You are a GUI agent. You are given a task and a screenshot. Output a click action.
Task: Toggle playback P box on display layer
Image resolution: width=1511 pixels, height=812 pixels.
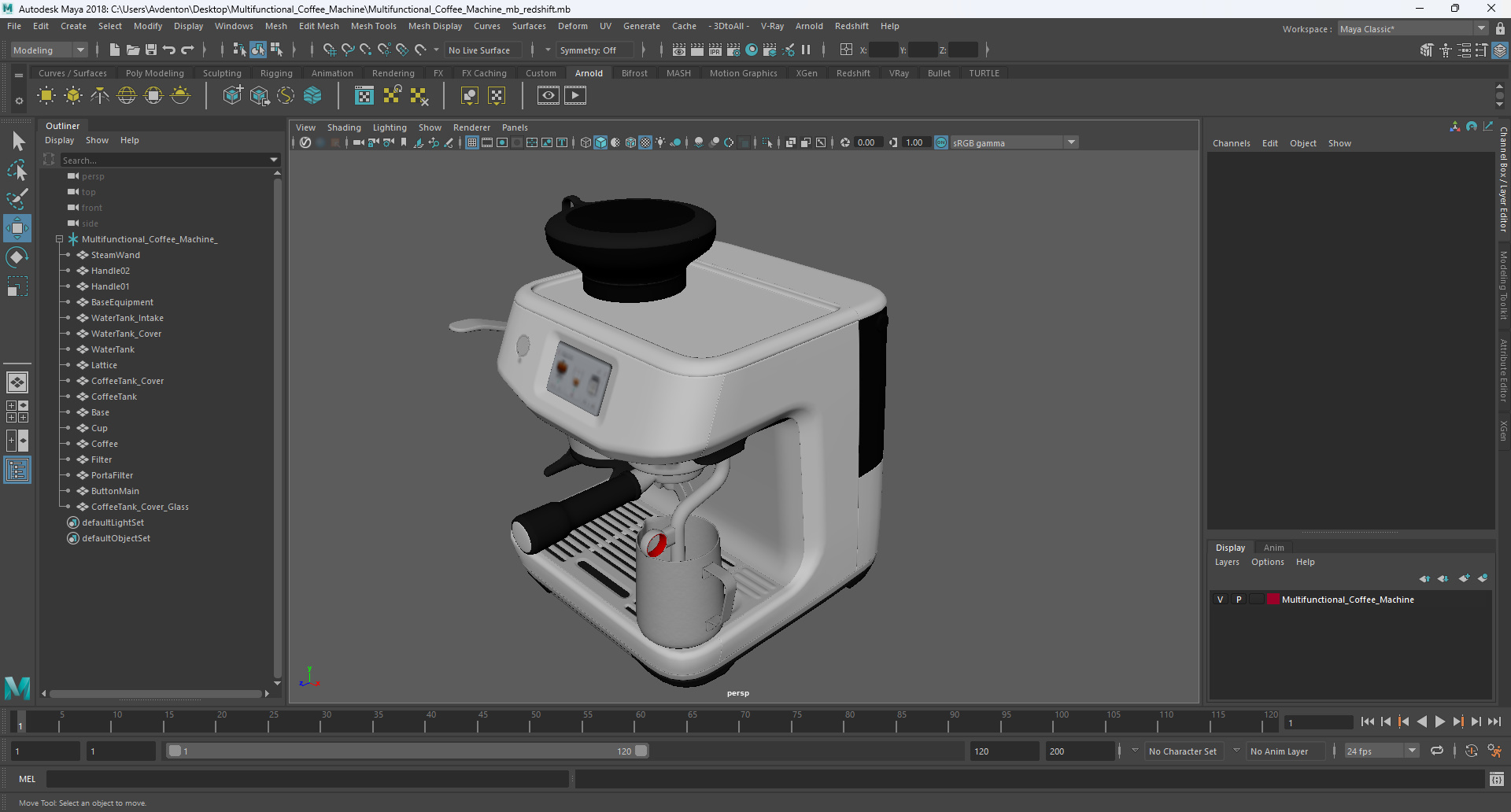click(x=1239, y=600)
